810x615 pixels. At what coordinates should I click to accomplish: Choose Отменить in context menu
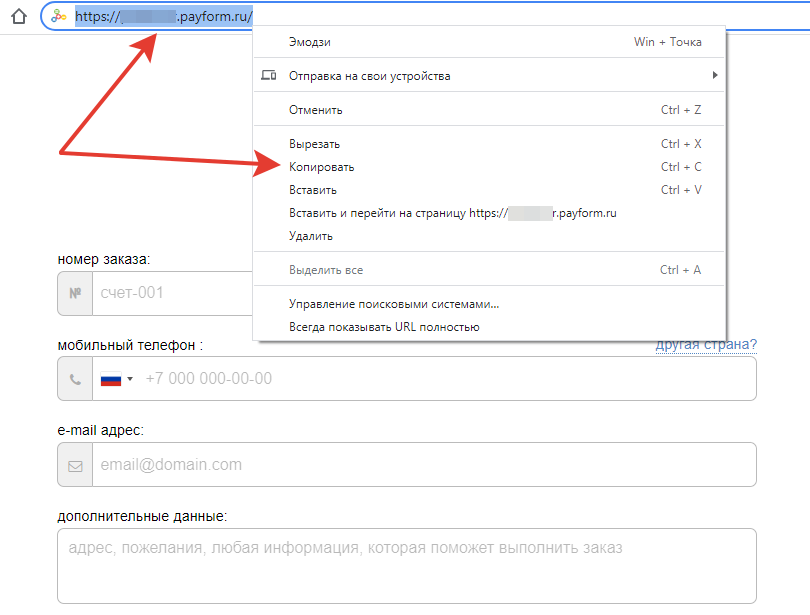[489, 109]
